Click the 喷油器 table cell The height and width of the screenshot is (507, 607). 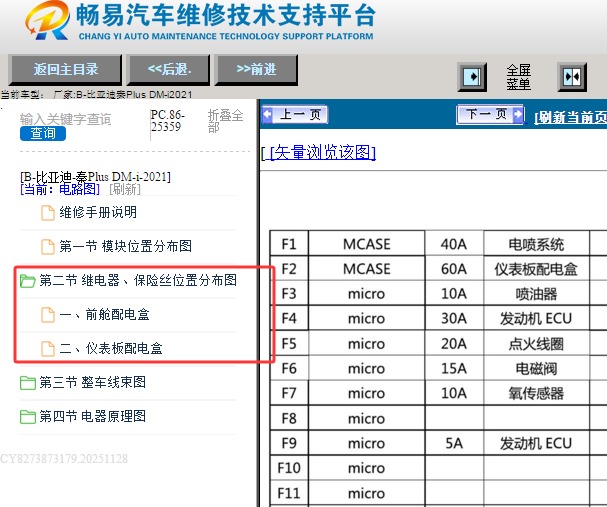536,294
